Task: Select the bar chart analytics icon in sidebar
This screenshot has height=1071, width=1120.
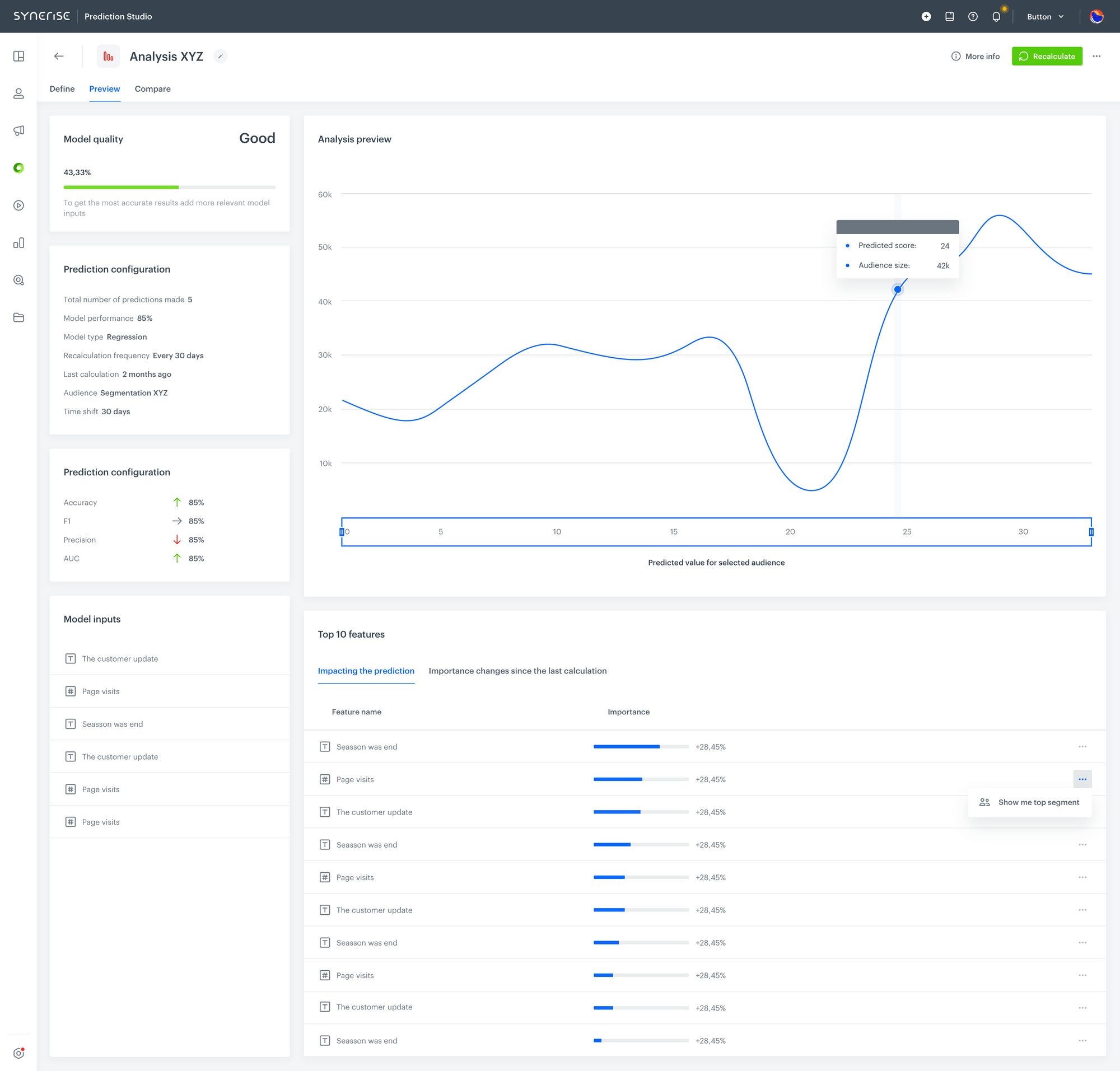Action: [19, 242]
